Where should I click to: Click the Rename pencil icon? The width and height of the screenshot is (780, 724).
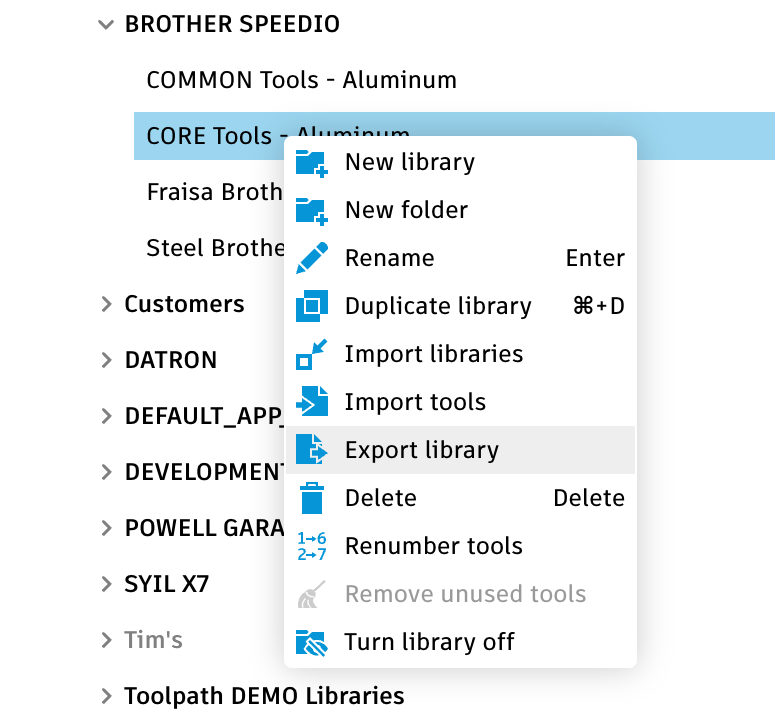coord(312,258)
